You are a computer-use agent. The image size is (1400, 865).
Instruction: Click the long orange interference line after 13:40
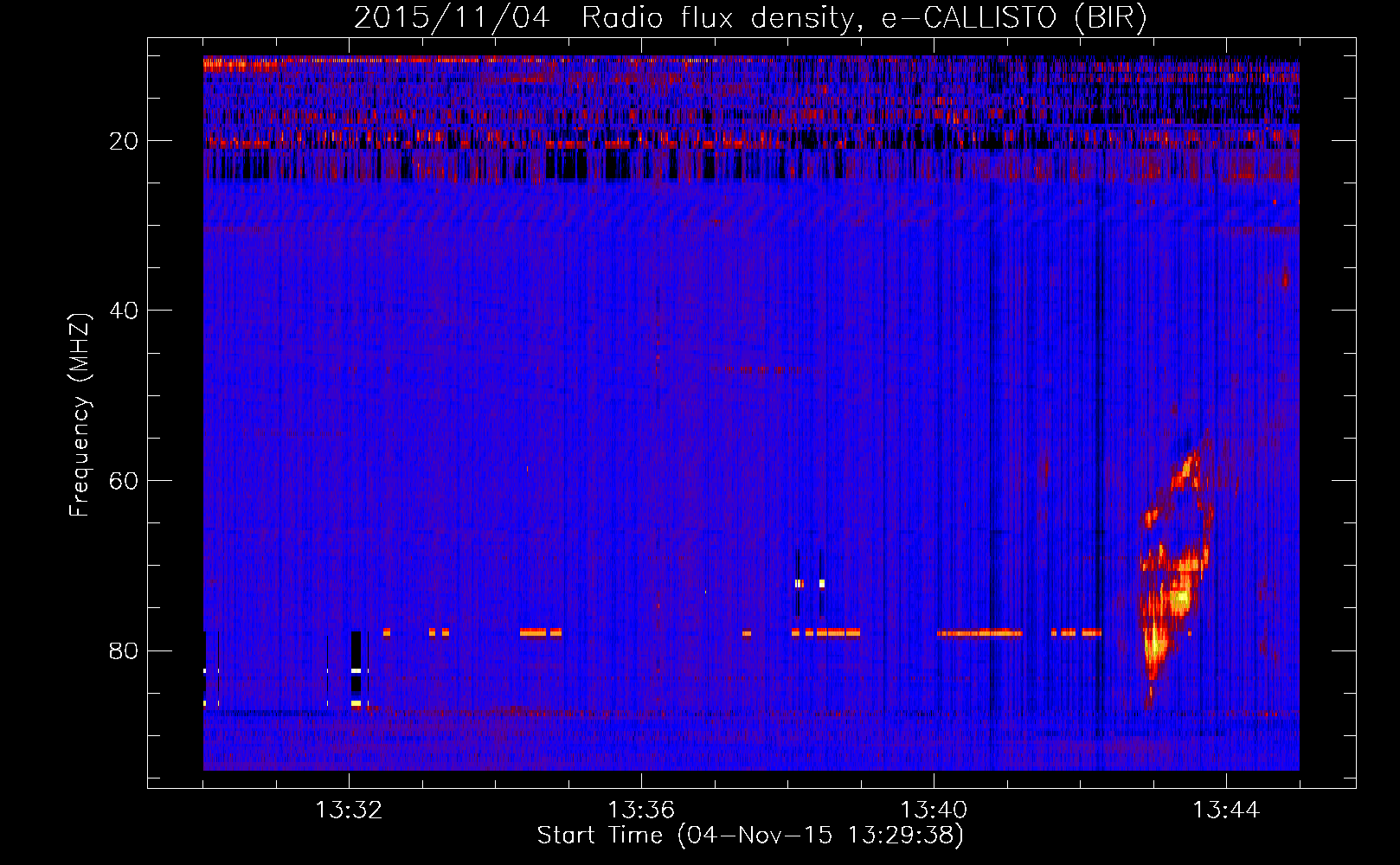pyautogui.click(x=979, y=633)
